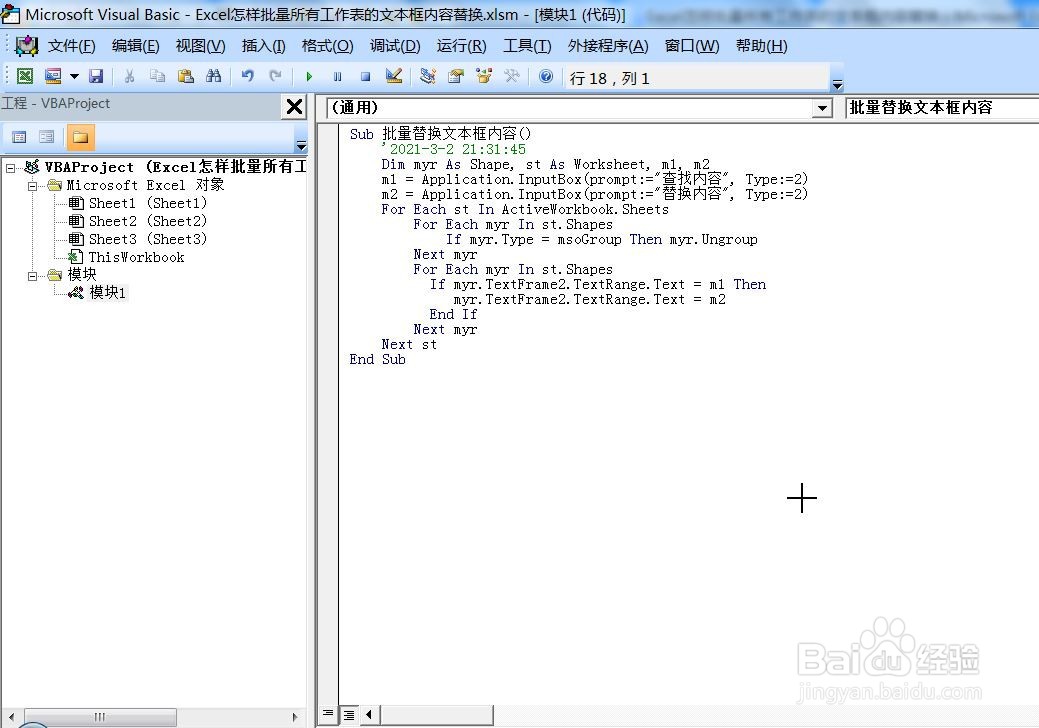Click the project pane horizontal scrollbar thumb

point(99,717)
